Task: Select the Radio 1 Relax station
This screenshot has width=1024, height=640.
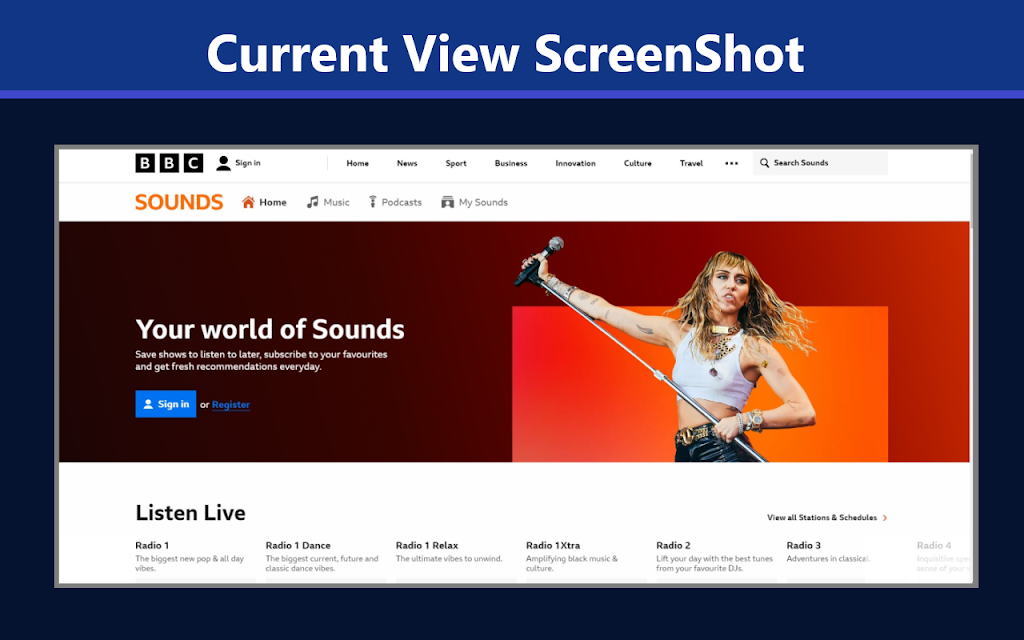Action: click(x=427, y=545)
